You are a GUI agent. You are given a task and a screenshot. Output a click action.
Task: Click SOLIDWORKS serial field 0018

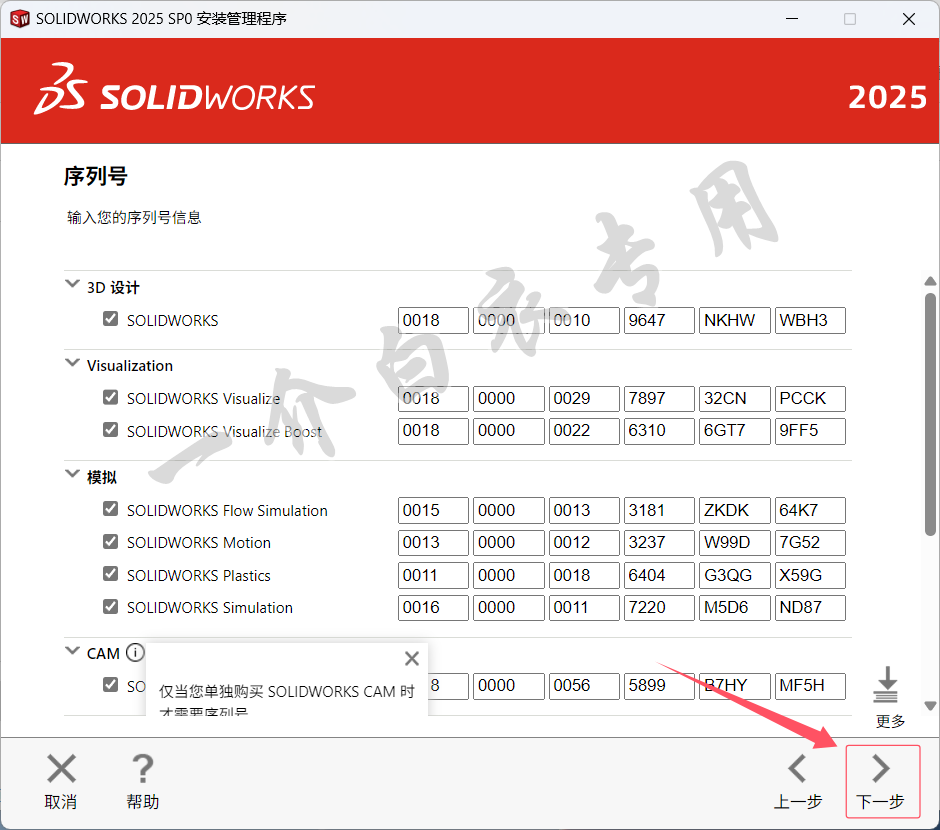433,321
